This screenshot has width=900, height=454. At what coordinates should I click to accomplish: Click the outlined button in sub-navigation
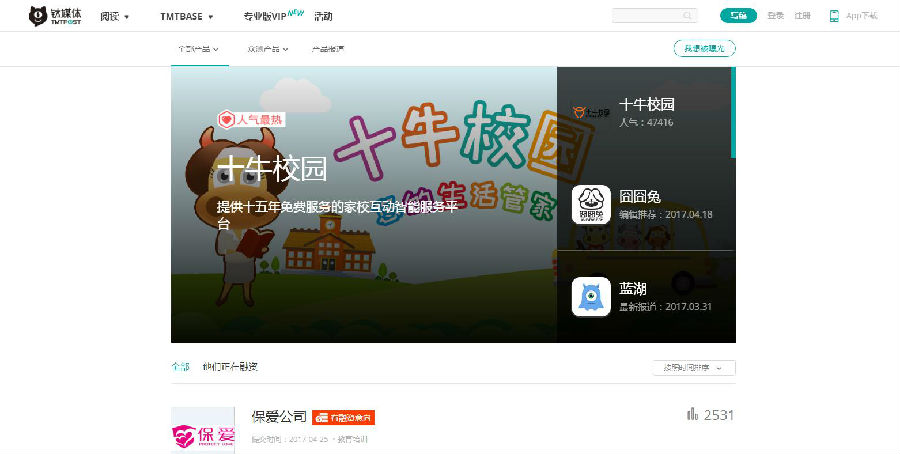tap(704, 48)
